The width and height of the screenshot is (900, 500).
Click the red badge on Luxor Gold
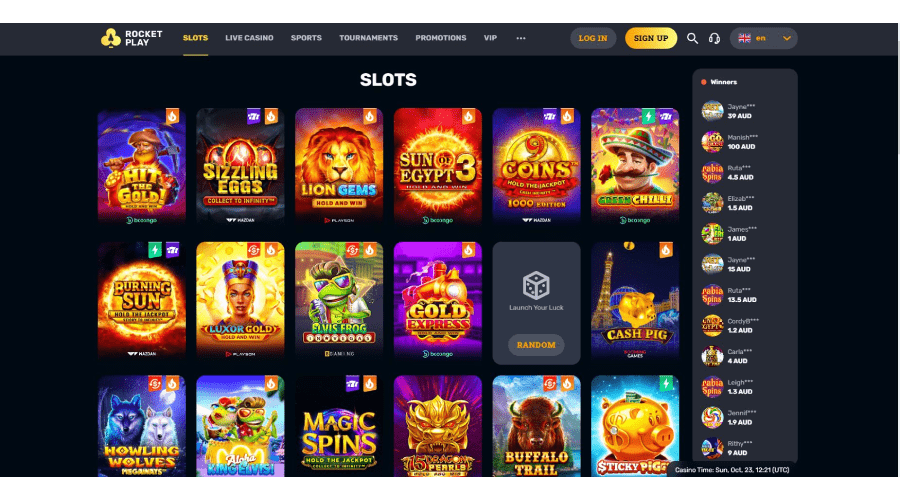pos(254,250)
